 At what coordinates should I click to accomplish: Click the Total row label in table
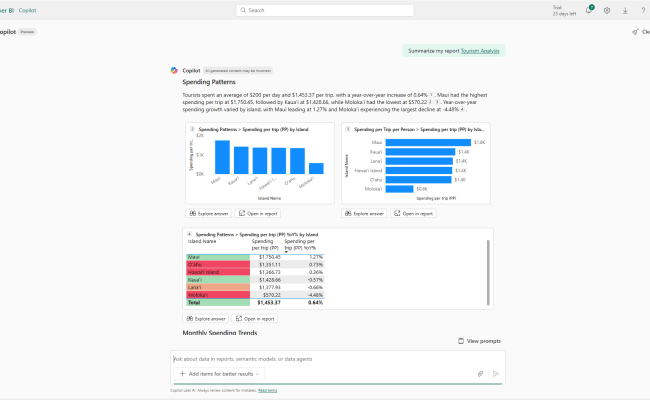[x=194, y=303]
